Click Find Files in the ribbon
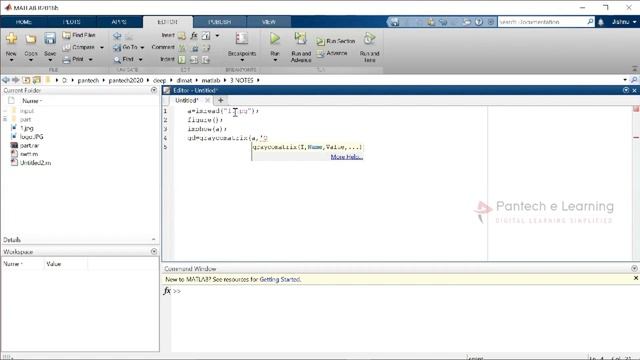Viewport: 640px width, 360px height. pyautogui.click(x=79, y=35)
